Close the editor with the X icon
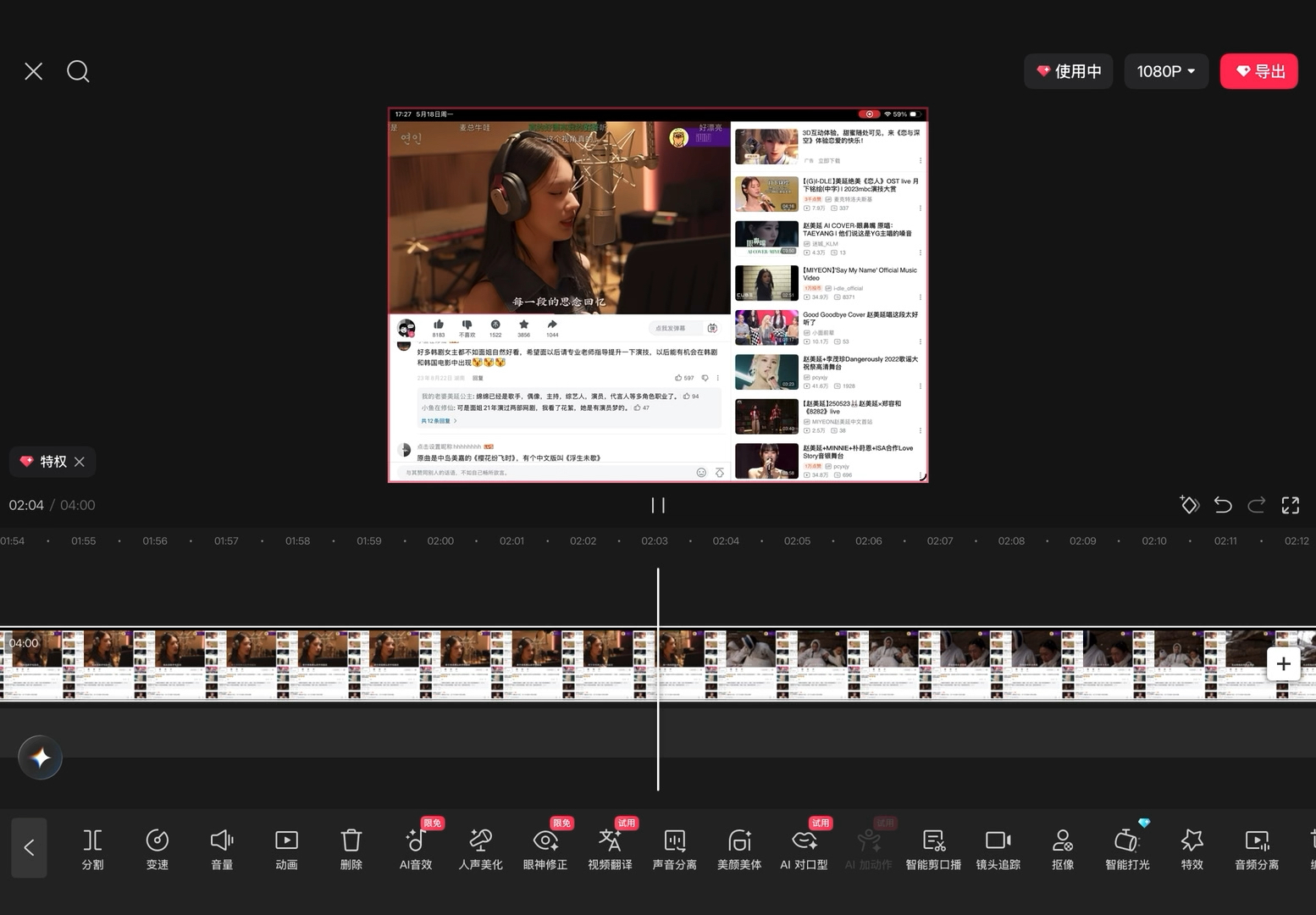 click(34, 71)
